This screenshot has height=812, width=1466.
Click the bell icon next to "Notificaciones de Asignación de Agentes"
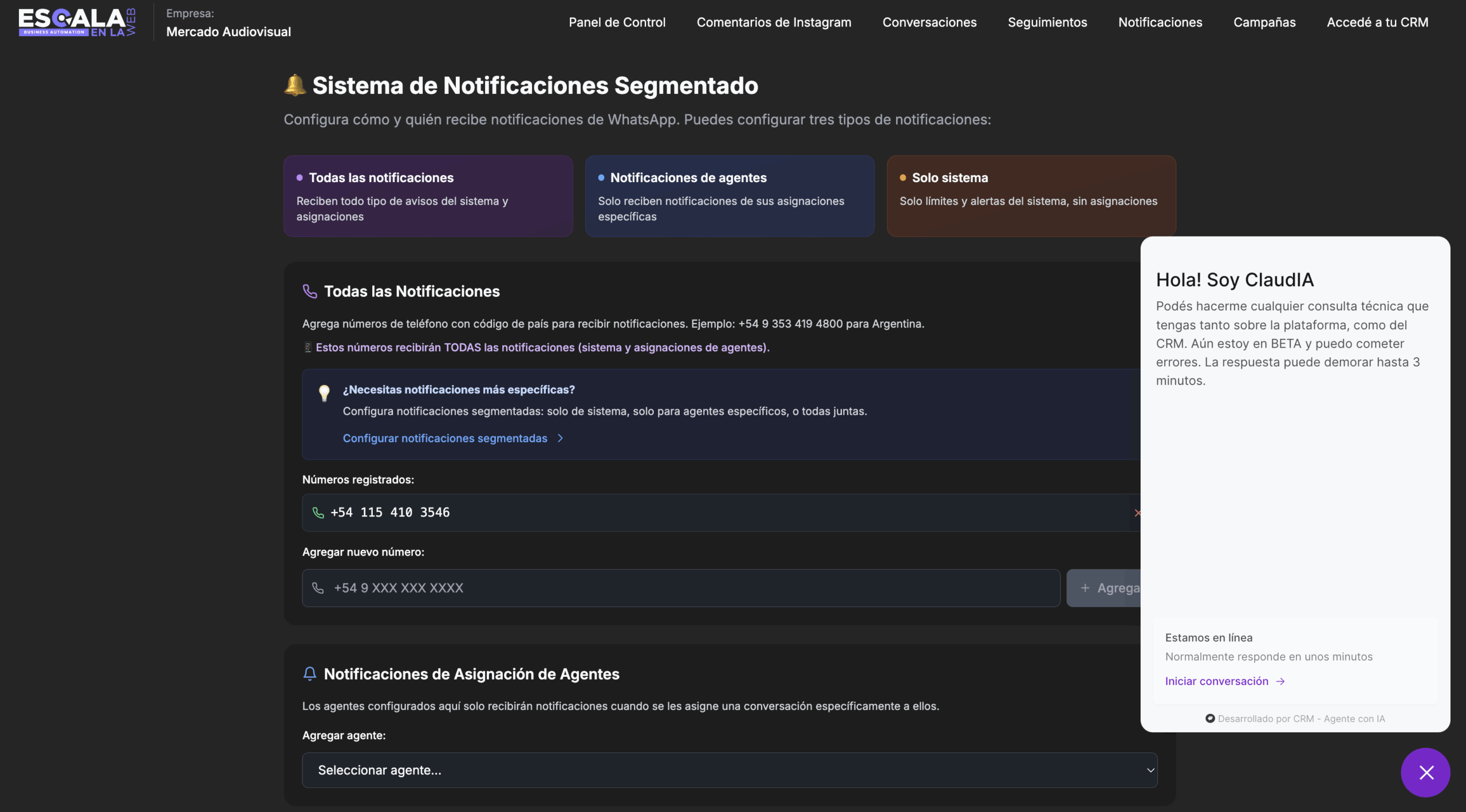[x=310, y=674]
